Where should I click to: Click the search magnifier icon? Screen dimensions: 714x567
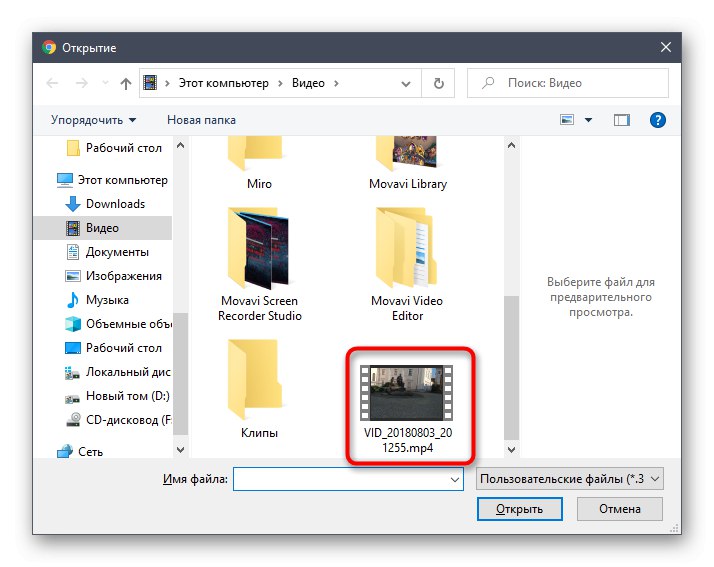coord(488,83)
